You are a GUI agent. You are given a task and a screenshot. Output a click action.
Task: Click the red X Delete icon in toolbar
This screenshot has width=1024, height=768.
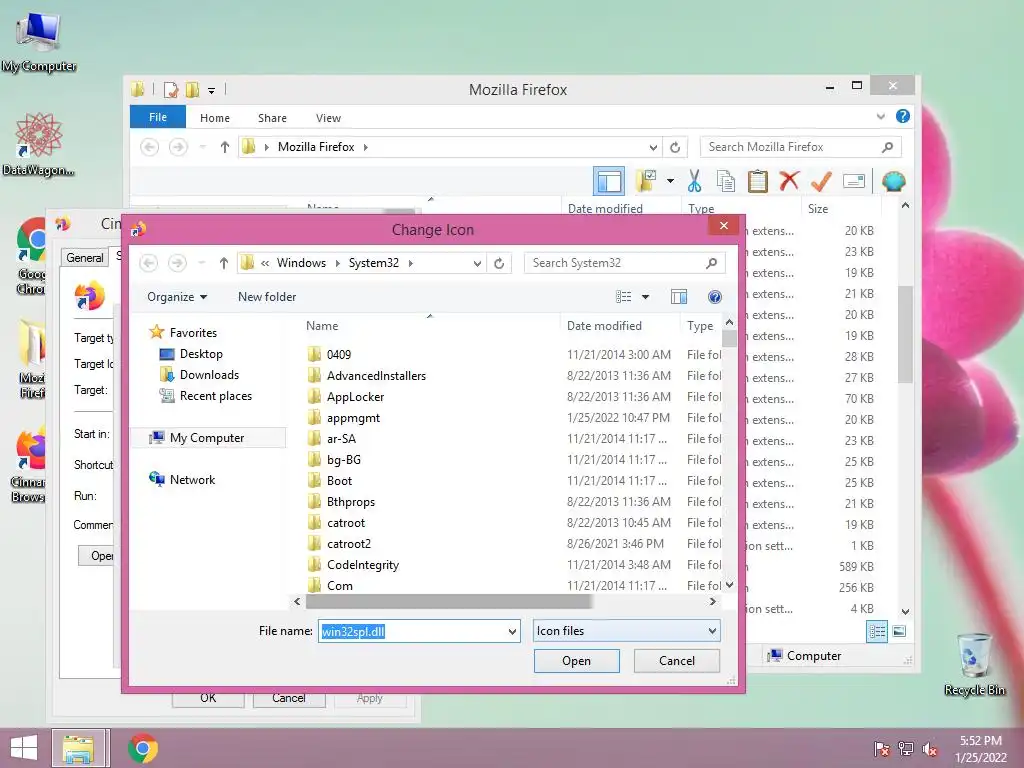(789, 180)
